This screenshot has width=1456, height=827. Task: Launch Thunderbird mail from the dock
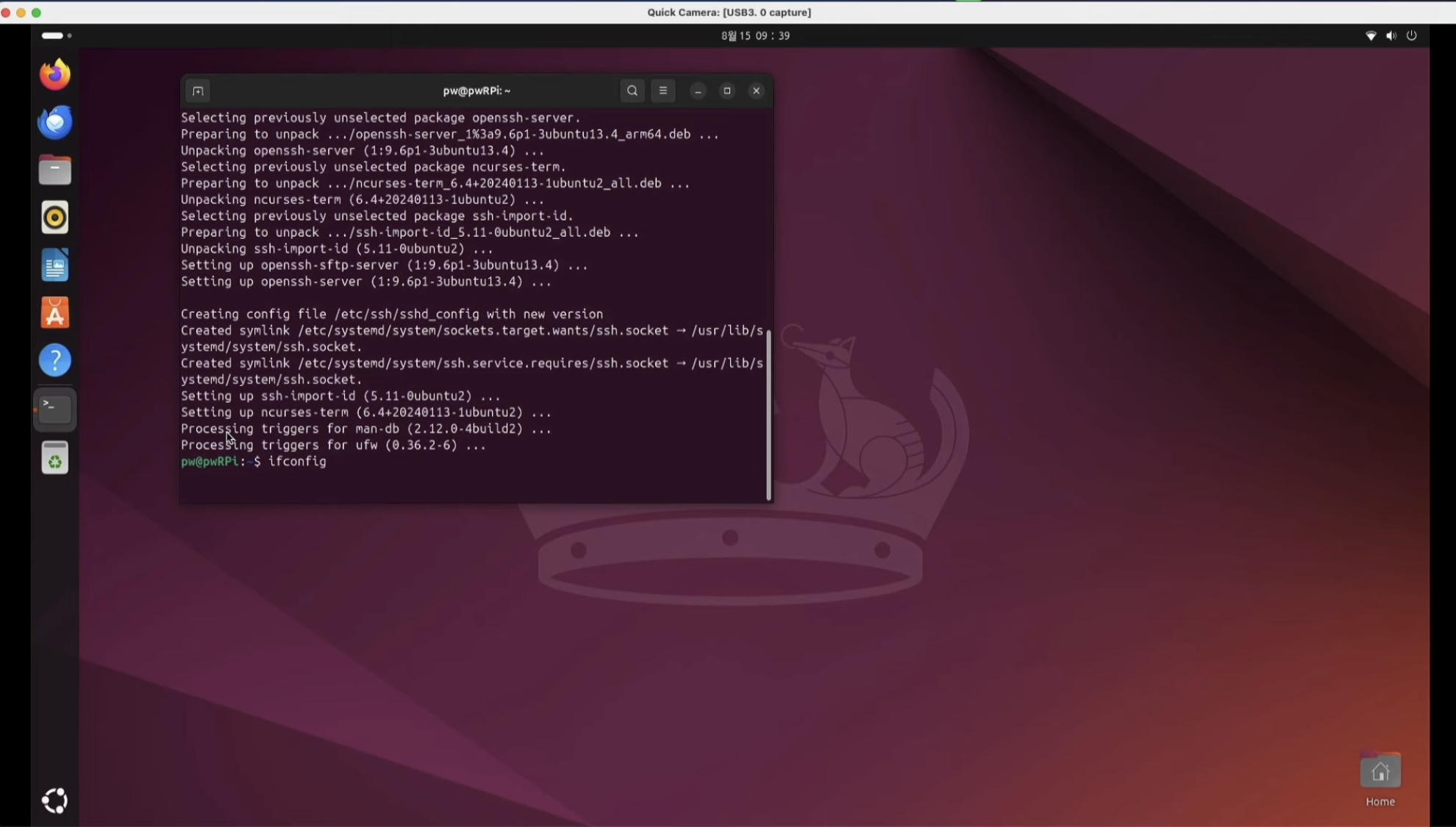[55, 122]
